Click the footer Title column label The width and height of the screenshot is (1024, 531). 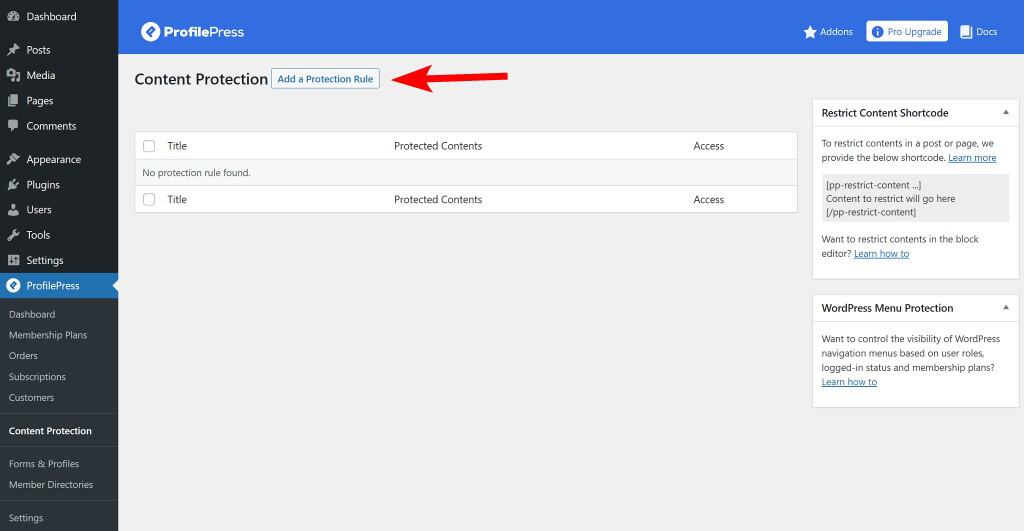[177, 199]
